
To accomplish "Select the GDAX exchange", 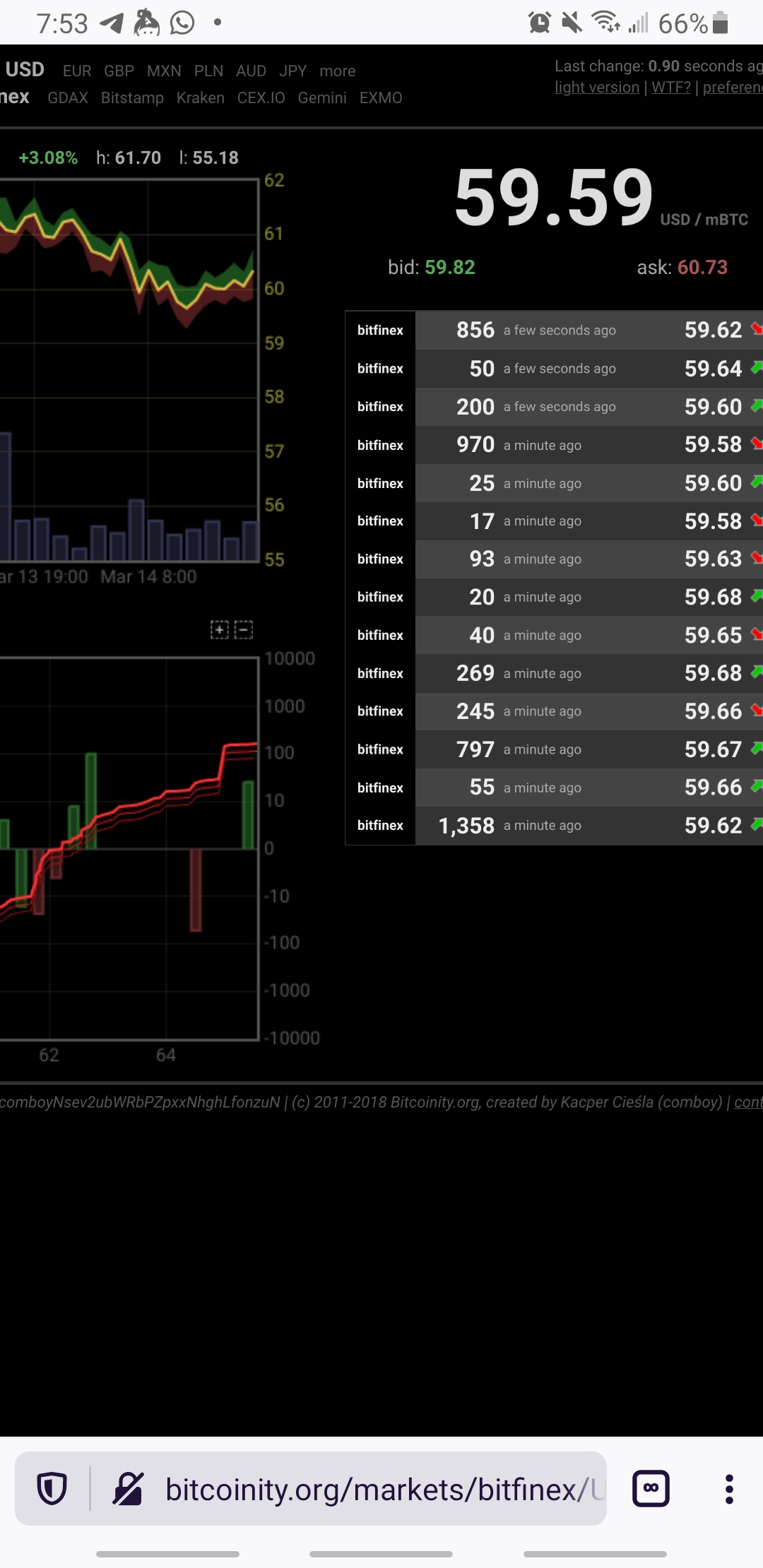I will pyautogui.click(x=68, y=98).
